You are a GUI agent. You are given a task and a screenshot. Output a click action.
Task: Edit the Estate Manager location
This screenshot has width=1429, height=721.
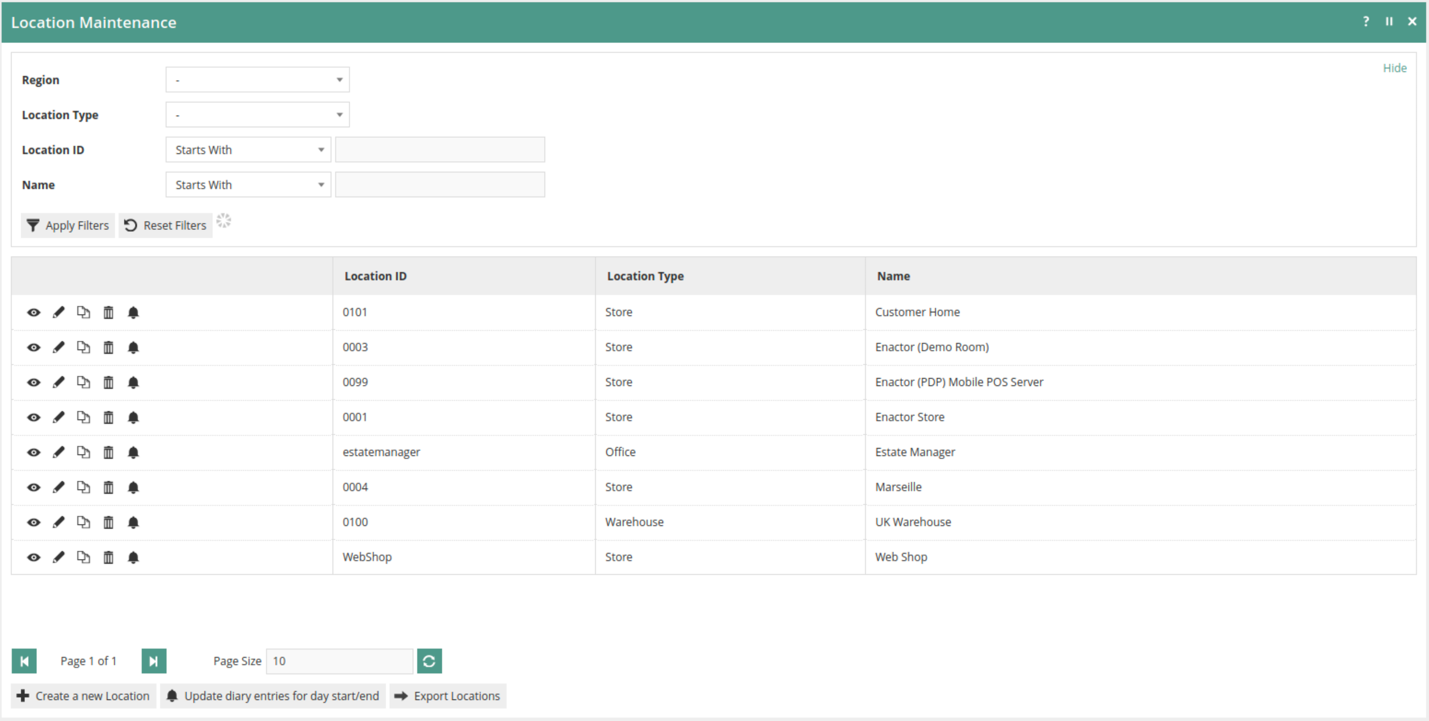tap(59, 452)
